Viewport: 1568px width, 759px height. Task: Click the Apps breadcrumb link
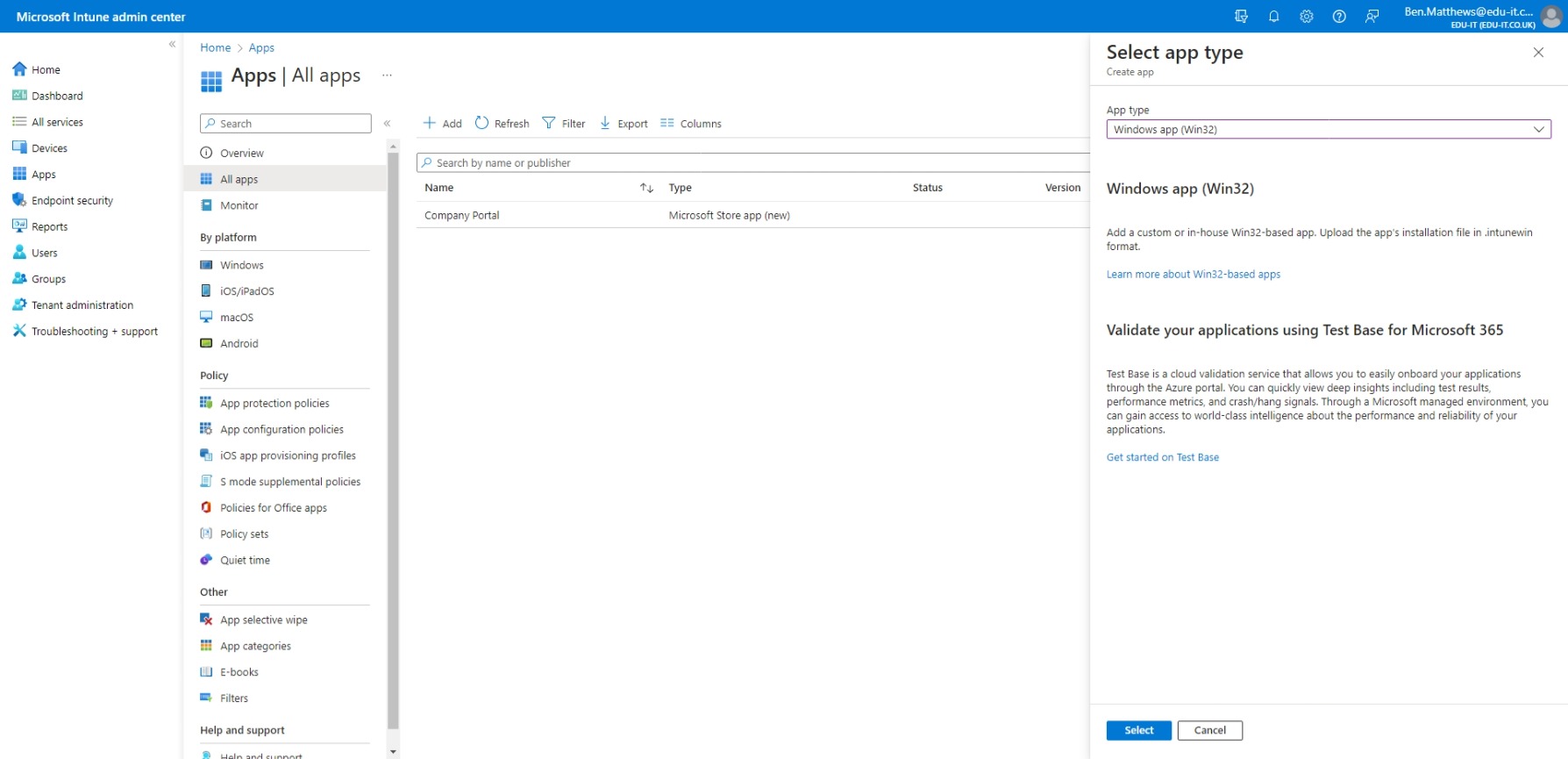point(261,47)
